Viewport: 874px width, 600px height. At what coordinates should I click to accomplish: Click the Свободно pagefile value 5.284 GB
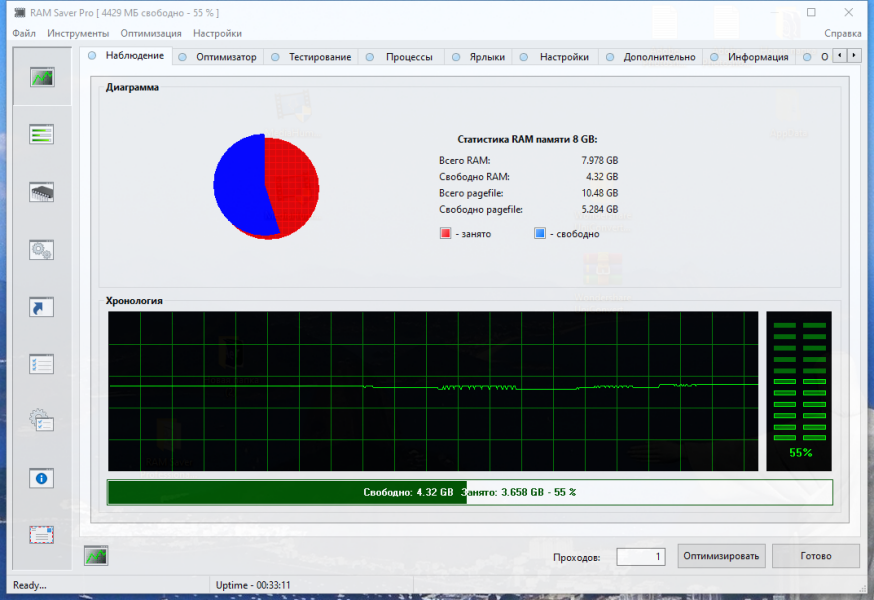click(600, 210)
